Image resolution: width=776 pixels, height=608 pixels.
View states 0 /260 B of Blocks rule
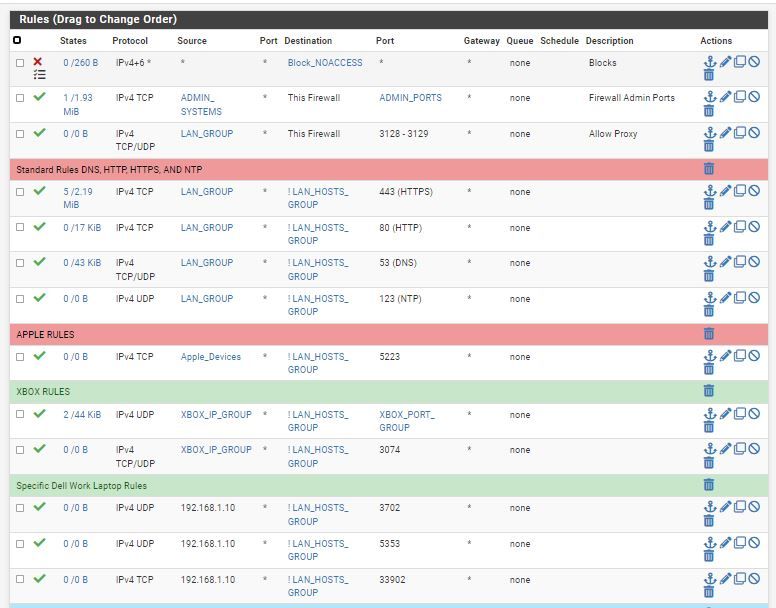point(81,63)
